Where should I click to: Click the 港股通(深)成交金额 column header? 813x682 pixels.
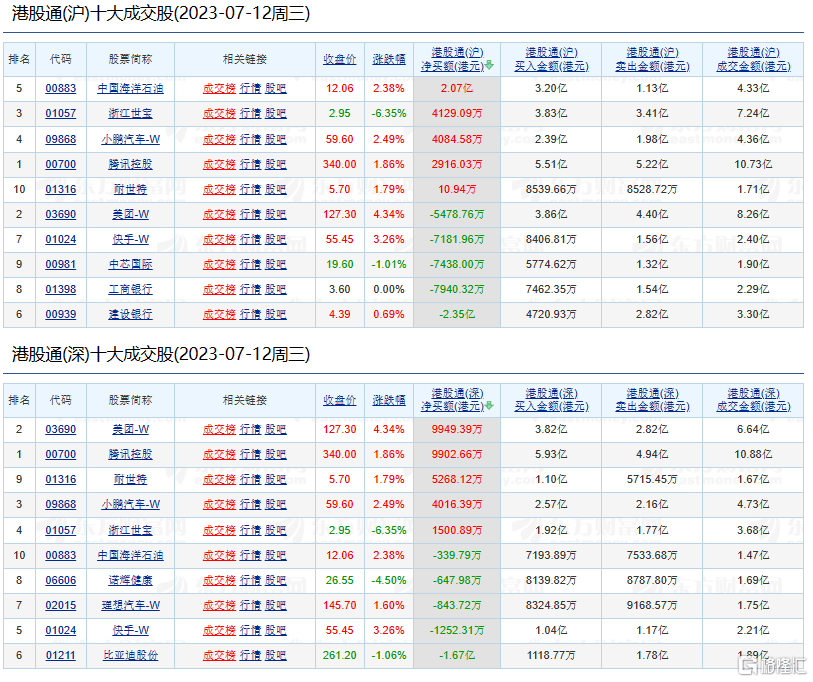(x=753, y=400)
